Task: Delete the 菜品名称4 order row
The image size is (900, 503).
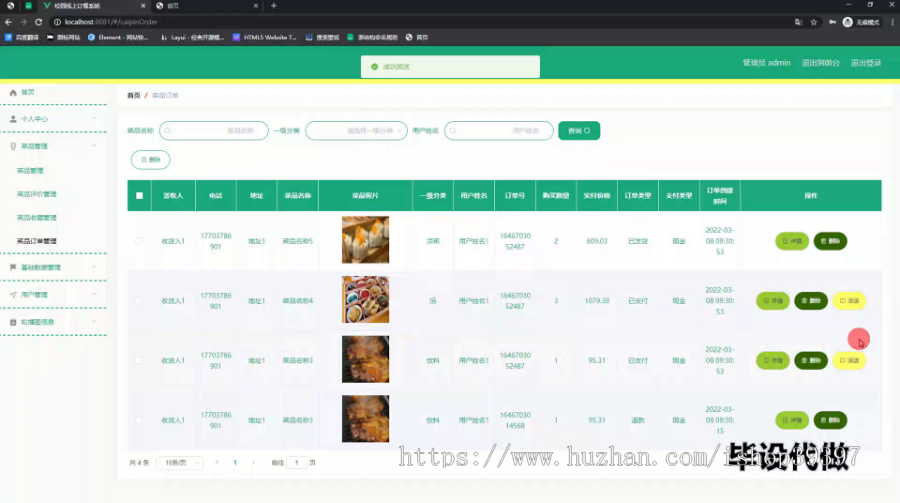Action: tap(811, 301)
